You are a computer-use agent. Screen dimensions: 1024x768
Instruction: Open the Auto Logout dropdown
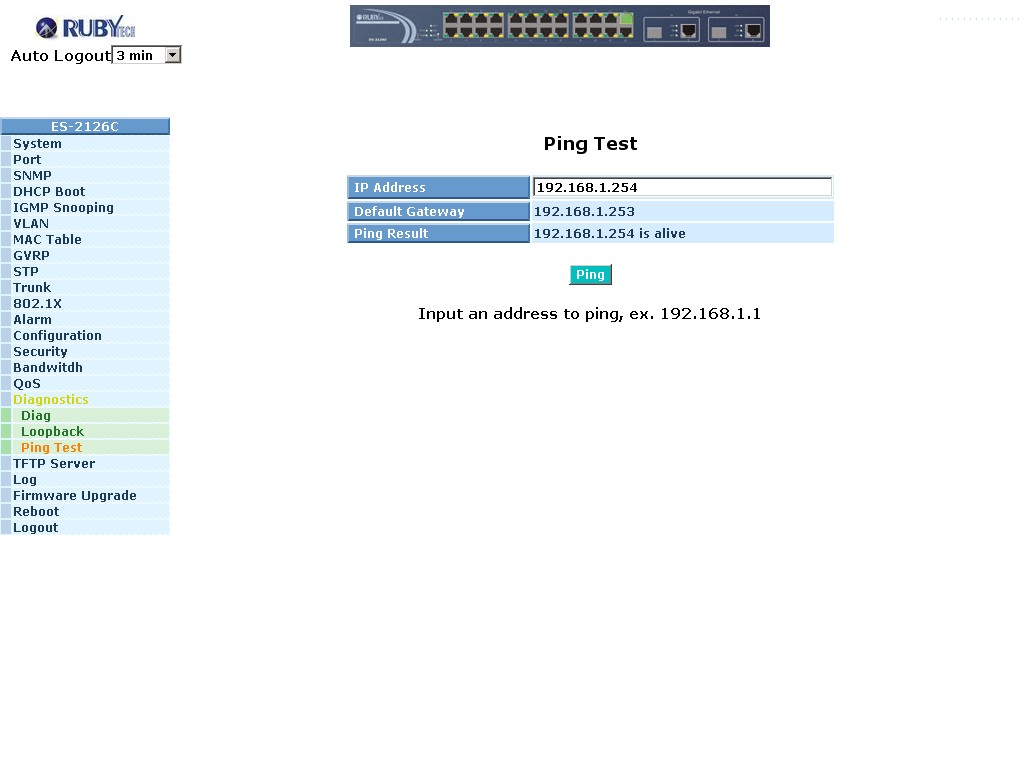click(x=146, y=55)
